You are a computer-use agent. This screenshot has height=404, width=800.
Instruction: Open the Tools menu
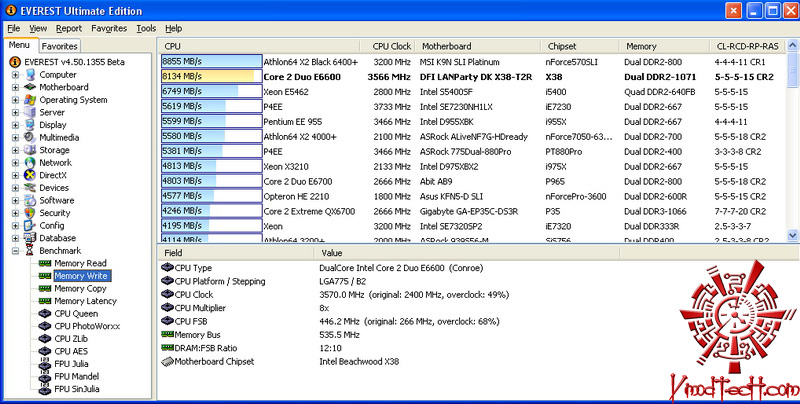pyautogui.click(x=146, y=29)
